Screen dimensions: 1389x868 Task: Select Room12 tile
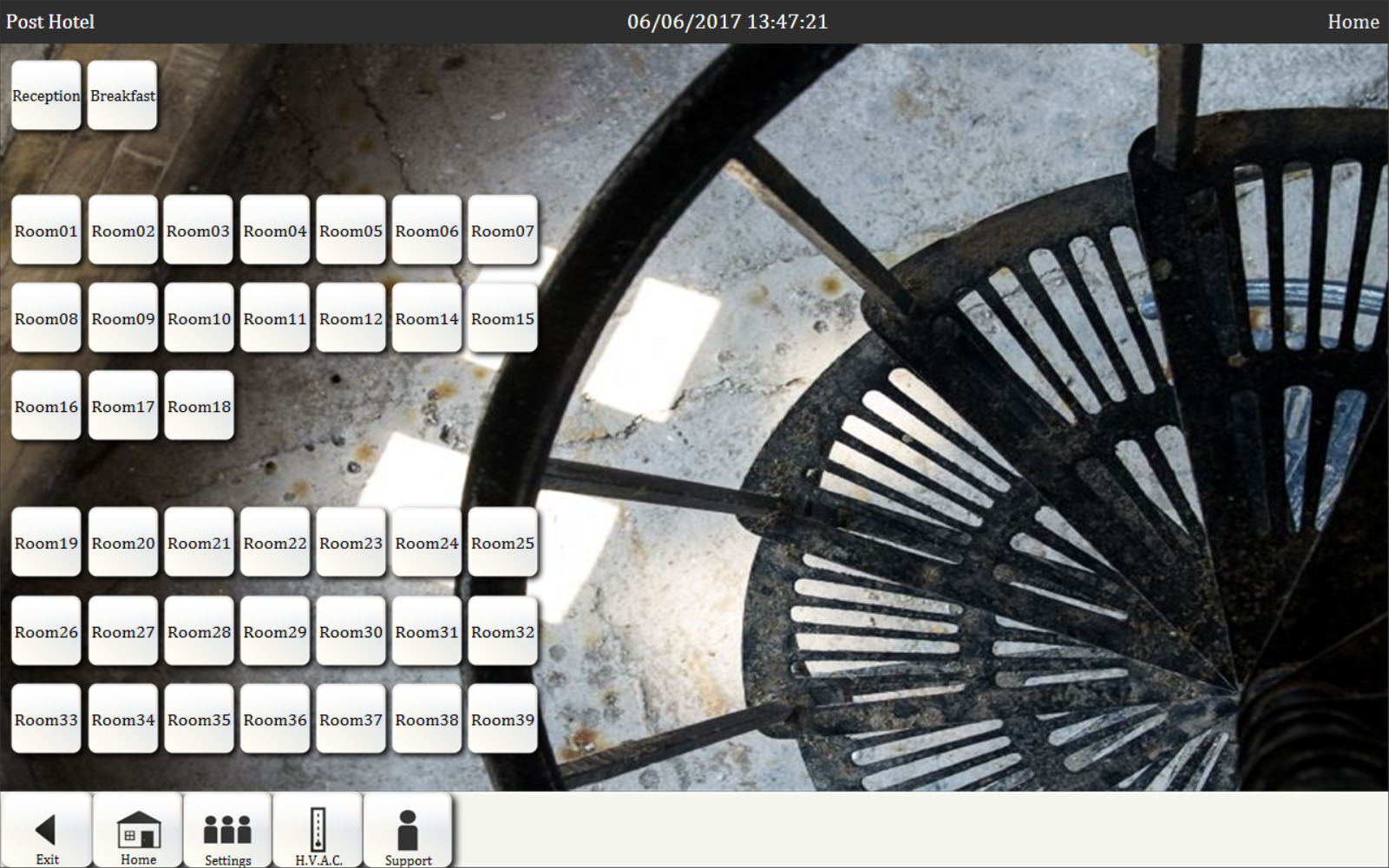[351, 318]
